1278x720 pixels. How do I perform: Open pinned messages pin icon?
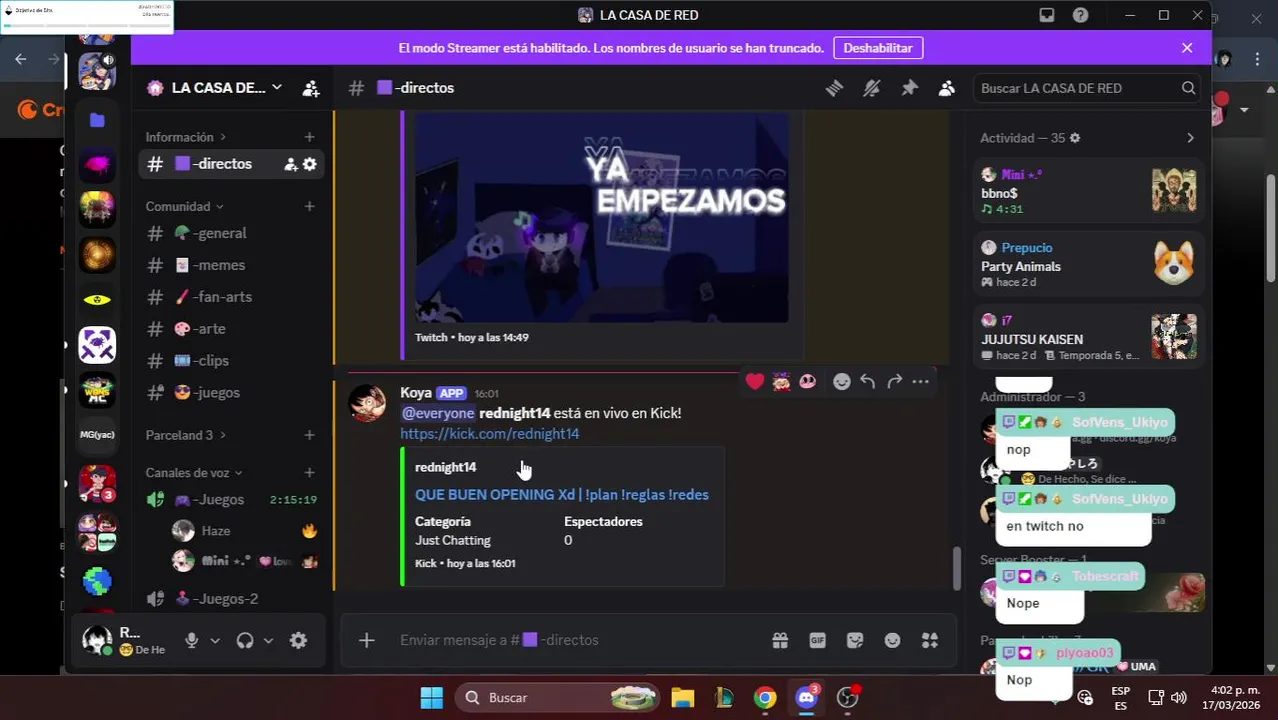tap(909, 88)
